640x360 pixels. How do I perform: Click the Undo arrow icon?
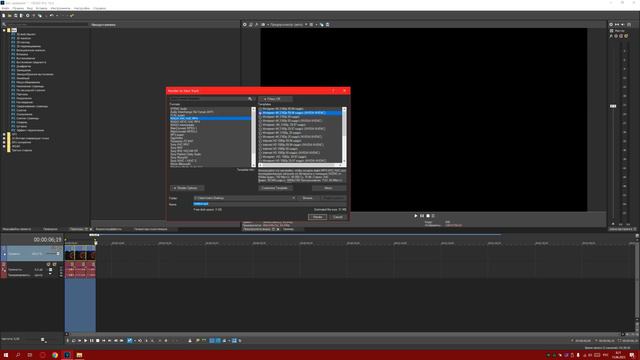pyautogui.click(x=51, y=16)
